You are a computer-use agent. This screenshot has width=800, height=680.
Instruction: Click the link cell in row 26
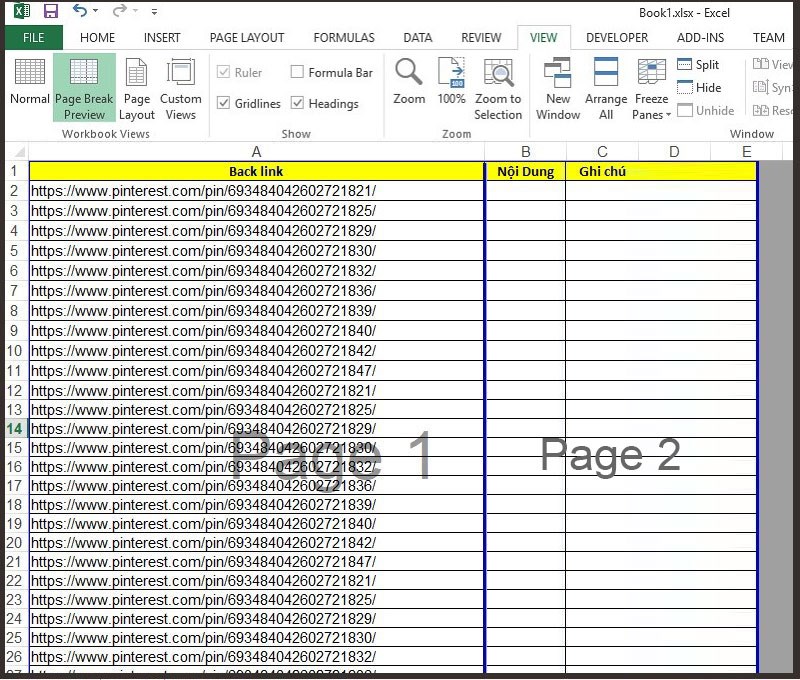tap(256, 657)
